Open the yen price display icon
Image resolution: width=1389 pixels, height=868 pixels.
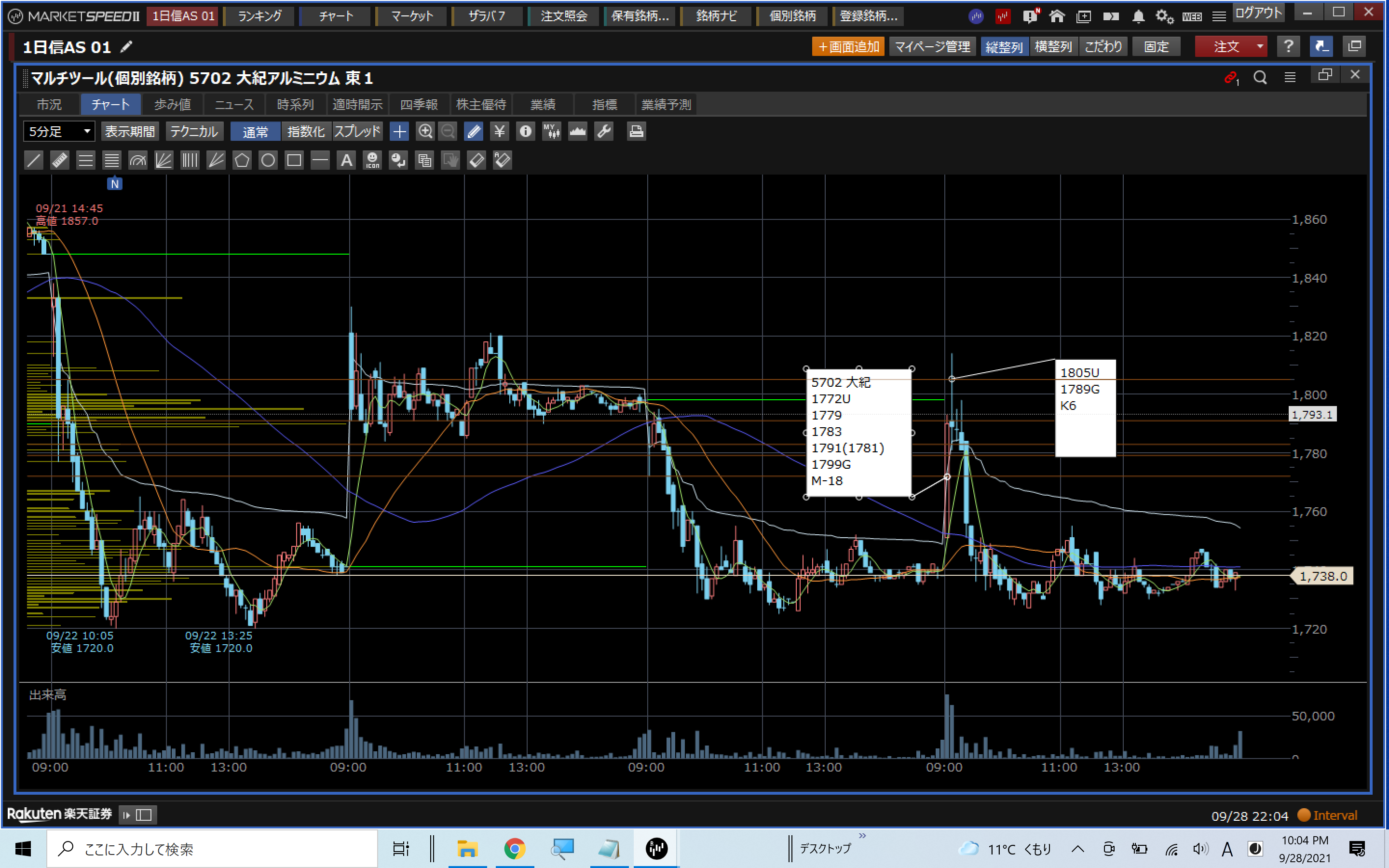click(x=499, y=132)
